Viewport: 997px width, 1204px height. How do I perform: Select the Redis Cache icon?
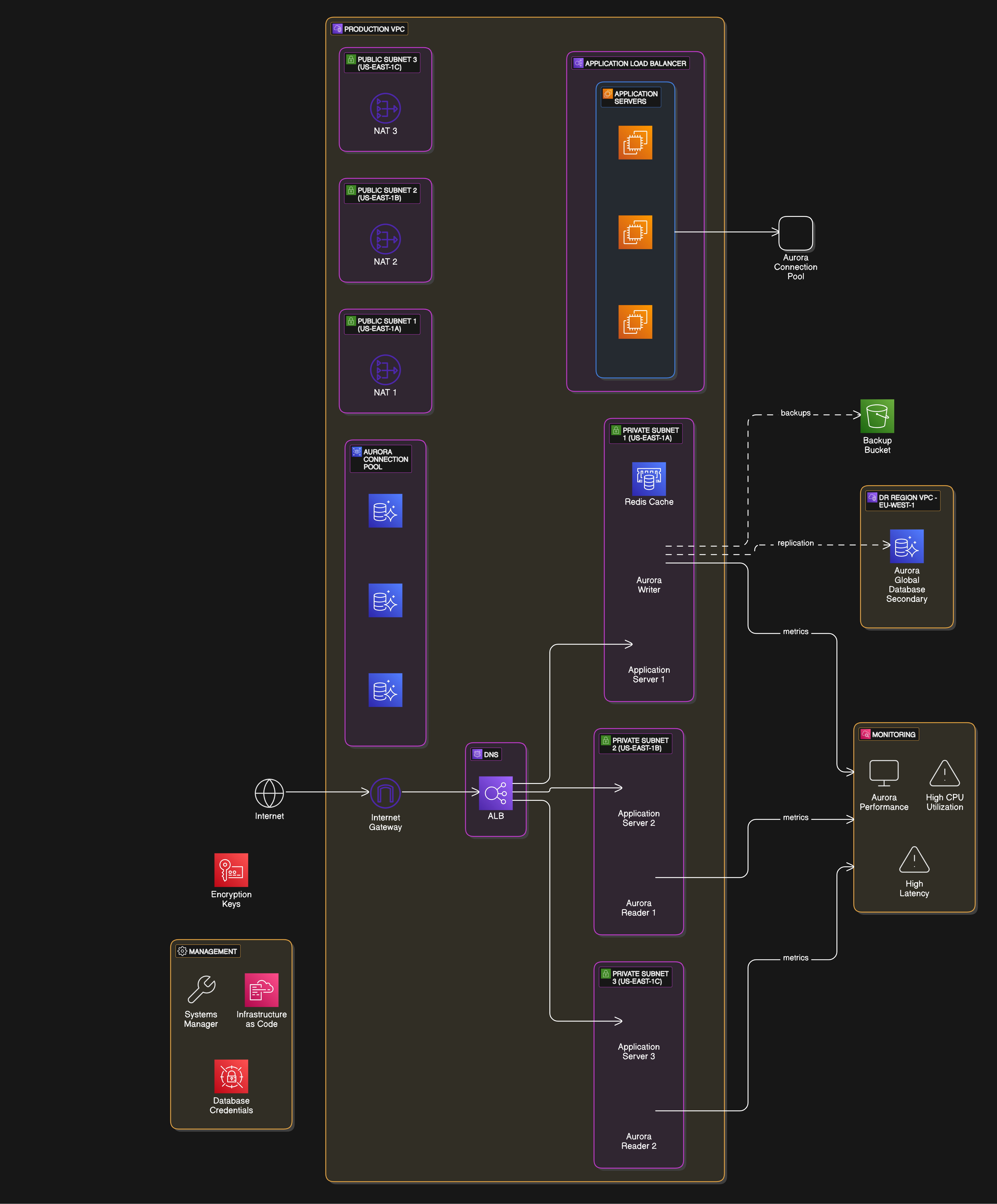click(x=649, y=479)
